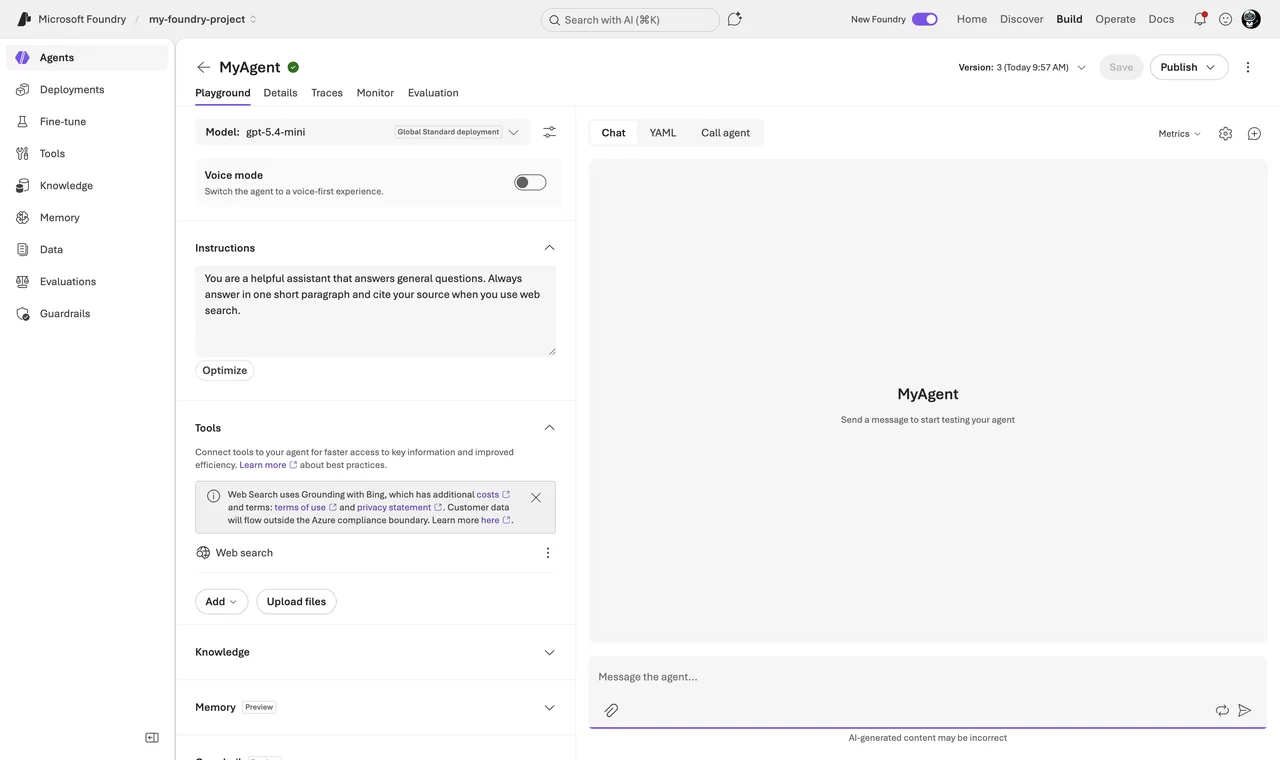Go back using the arrow beside MyAgent

point(204,67)
